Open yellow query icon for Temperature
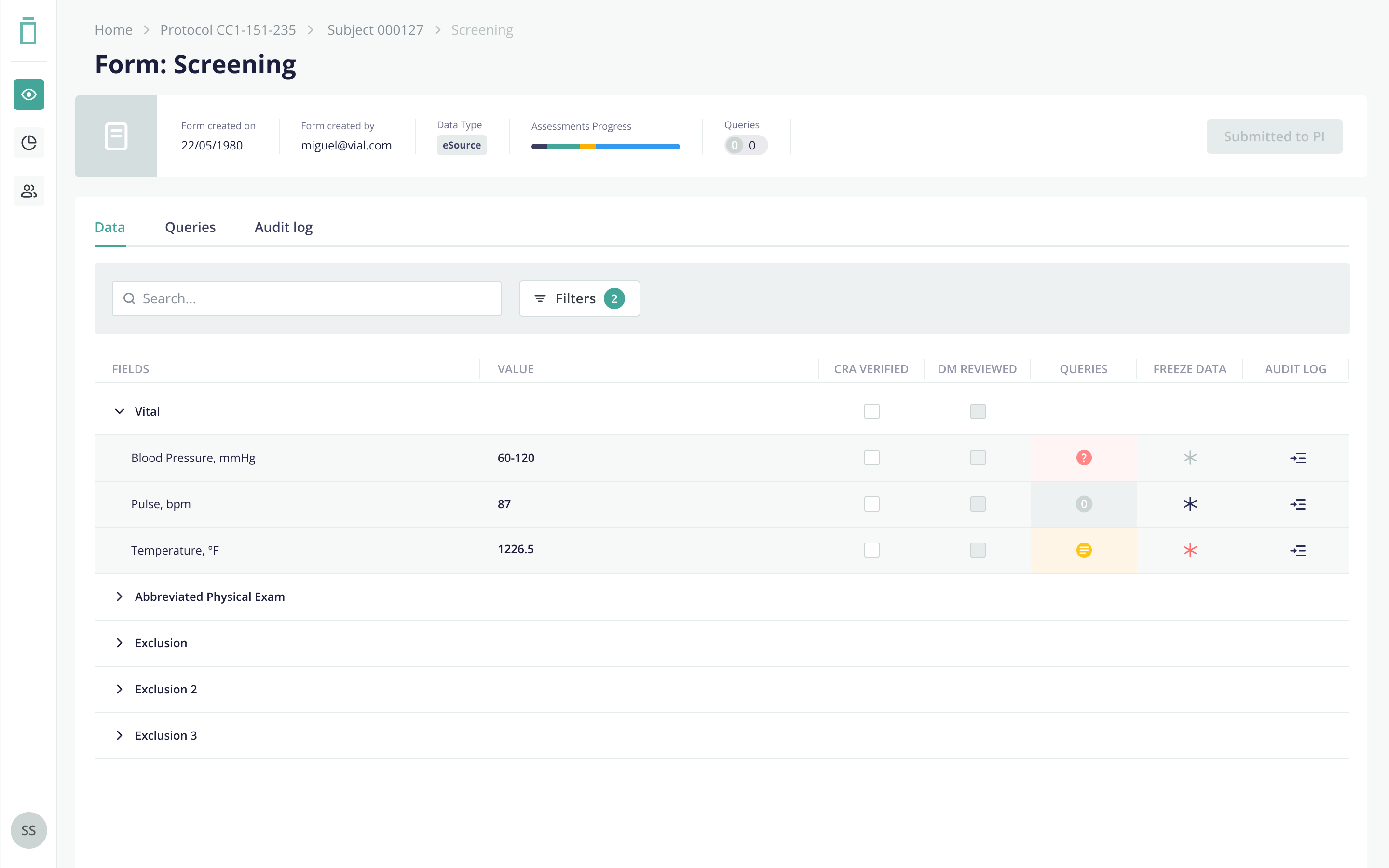 [x=1084, y=550]
